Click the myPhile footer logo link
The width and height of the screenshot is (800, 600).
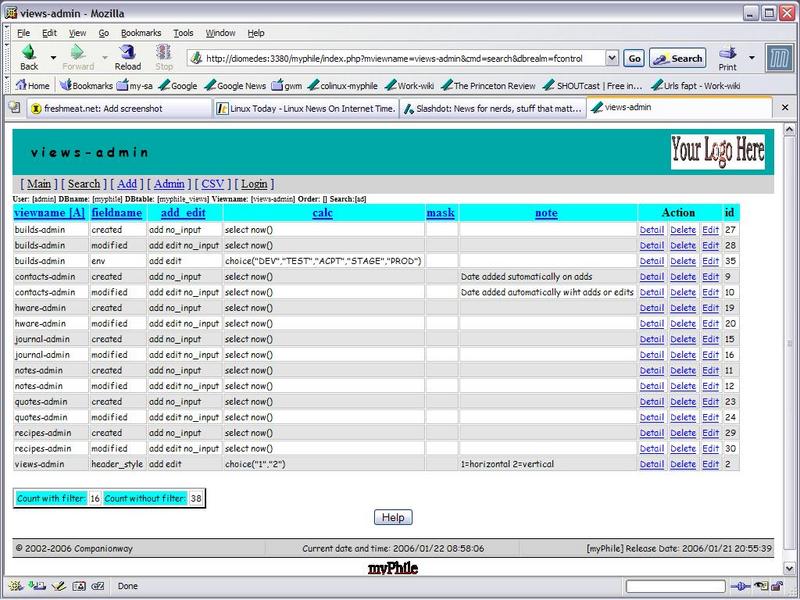(393, 568)
